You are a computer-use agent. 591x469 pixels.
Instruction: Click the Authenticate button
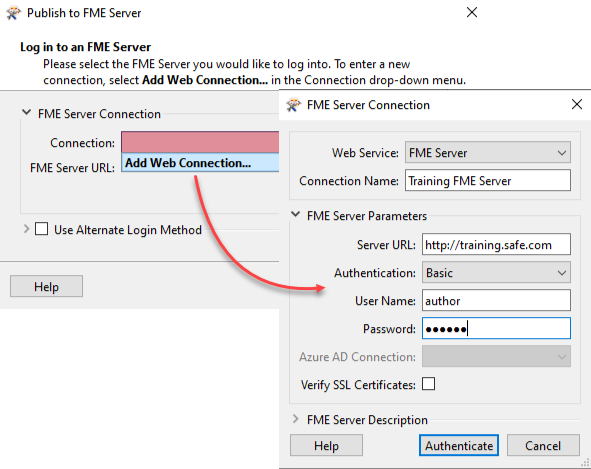459,445
